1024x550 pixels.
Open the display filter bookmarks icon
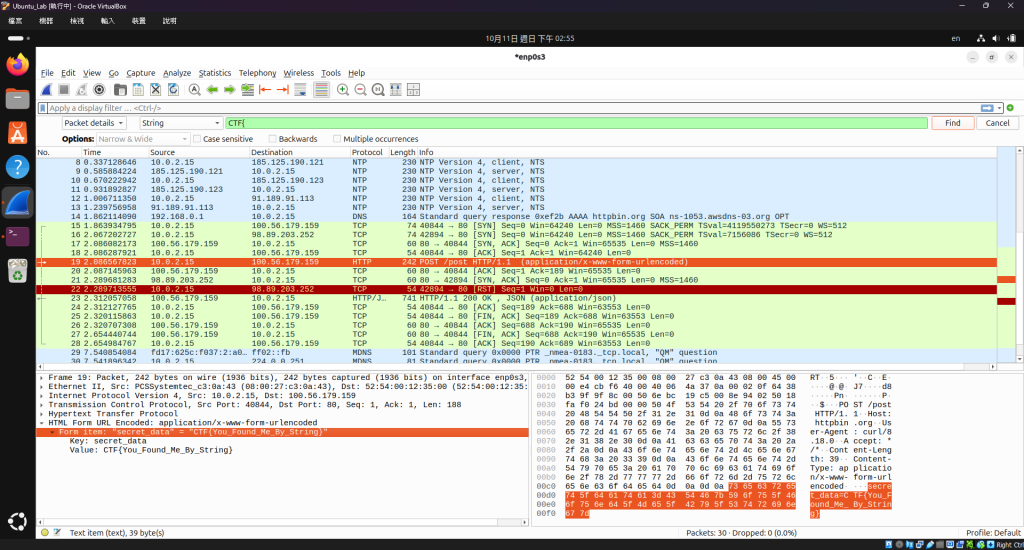click(x=43, y=108)
